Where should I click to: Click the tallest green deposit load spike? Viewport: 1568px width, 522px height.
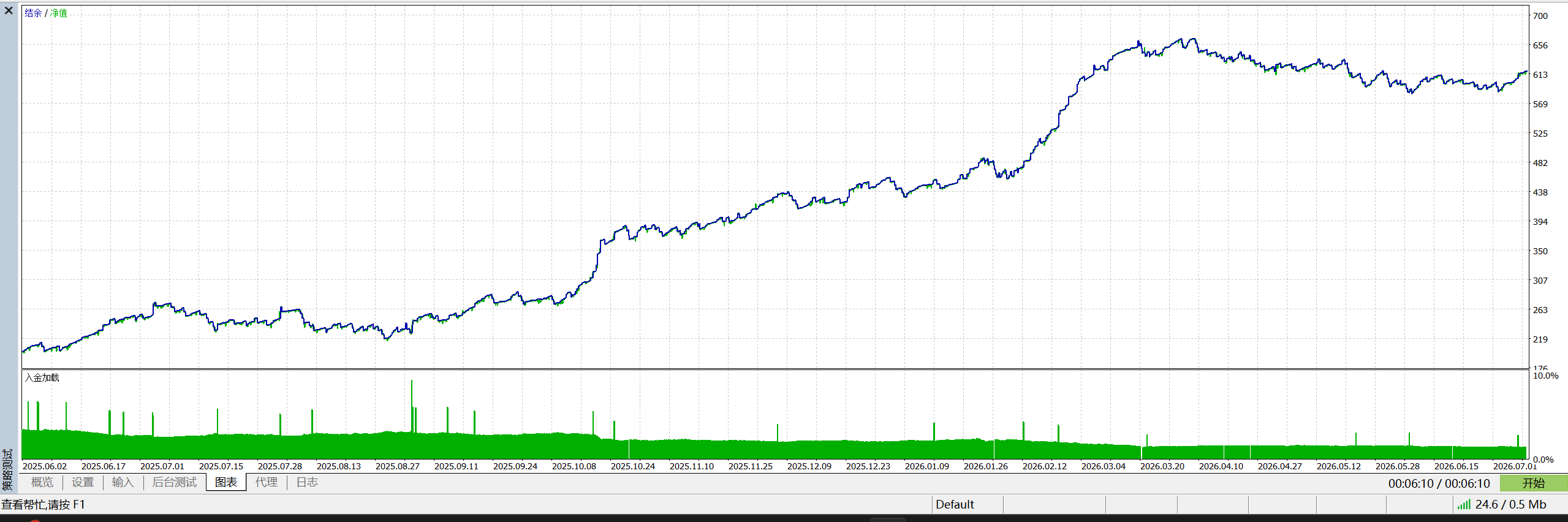412,406
